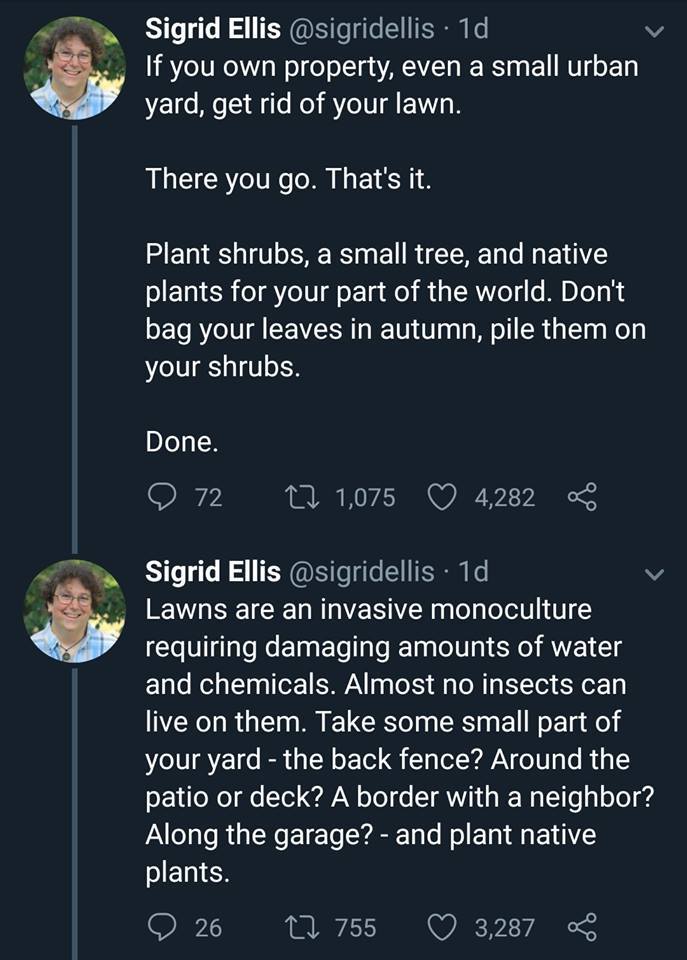
Task: Expand options chevron on the second tweet
Action: (652, 574)
